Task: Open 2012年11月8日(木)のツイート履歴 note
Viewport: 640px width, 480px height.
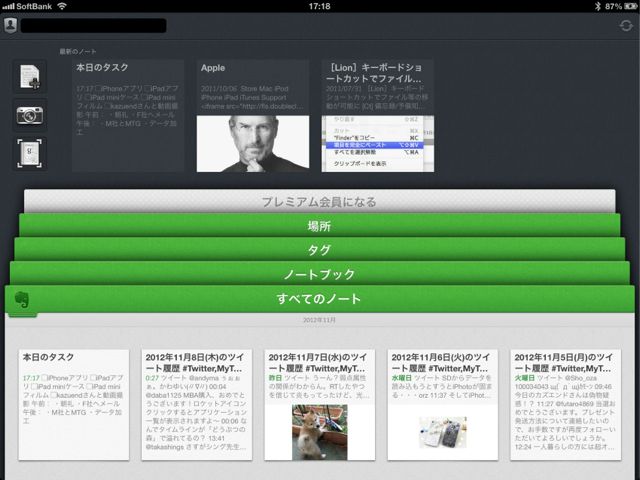Action: pos(197,404)
